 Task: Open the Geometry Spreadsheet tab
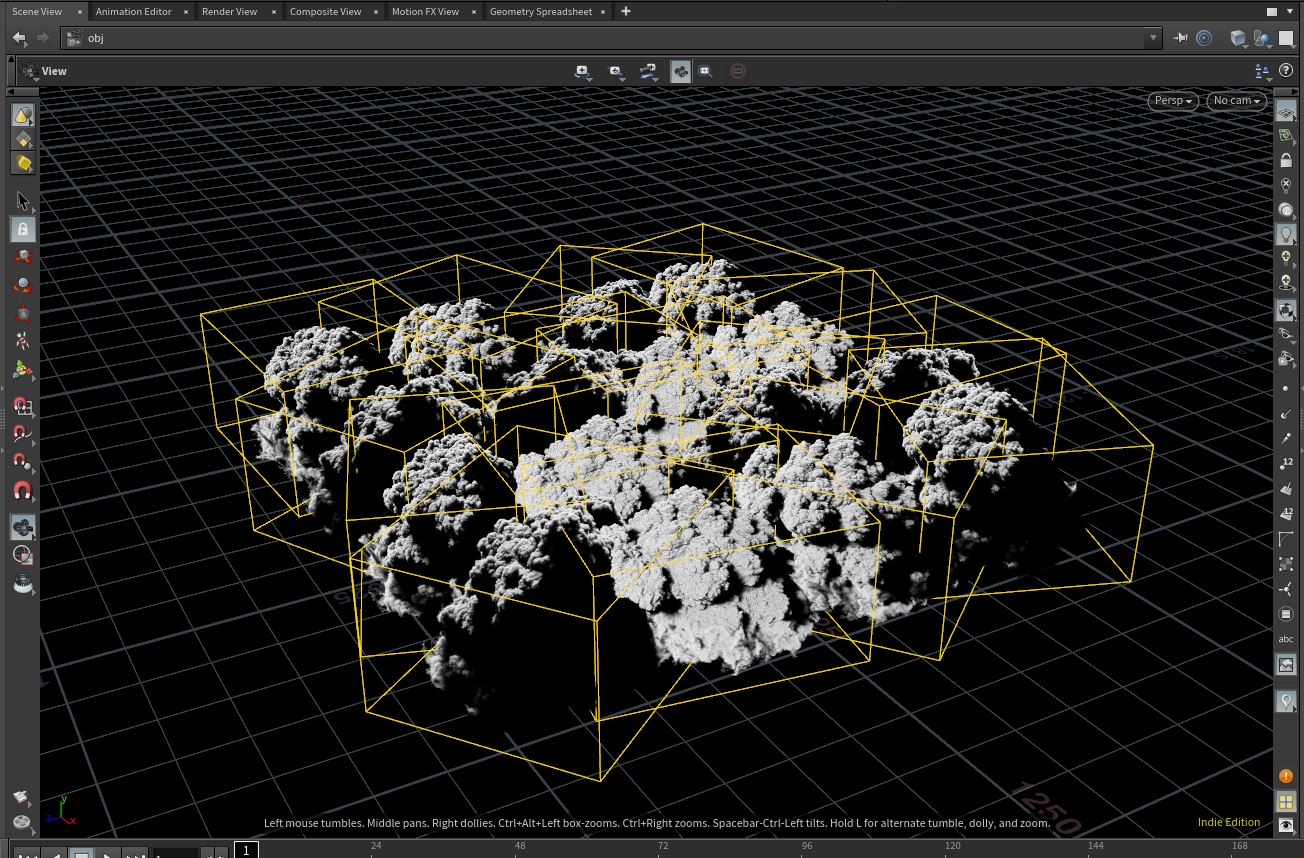(x=540, y=12)
